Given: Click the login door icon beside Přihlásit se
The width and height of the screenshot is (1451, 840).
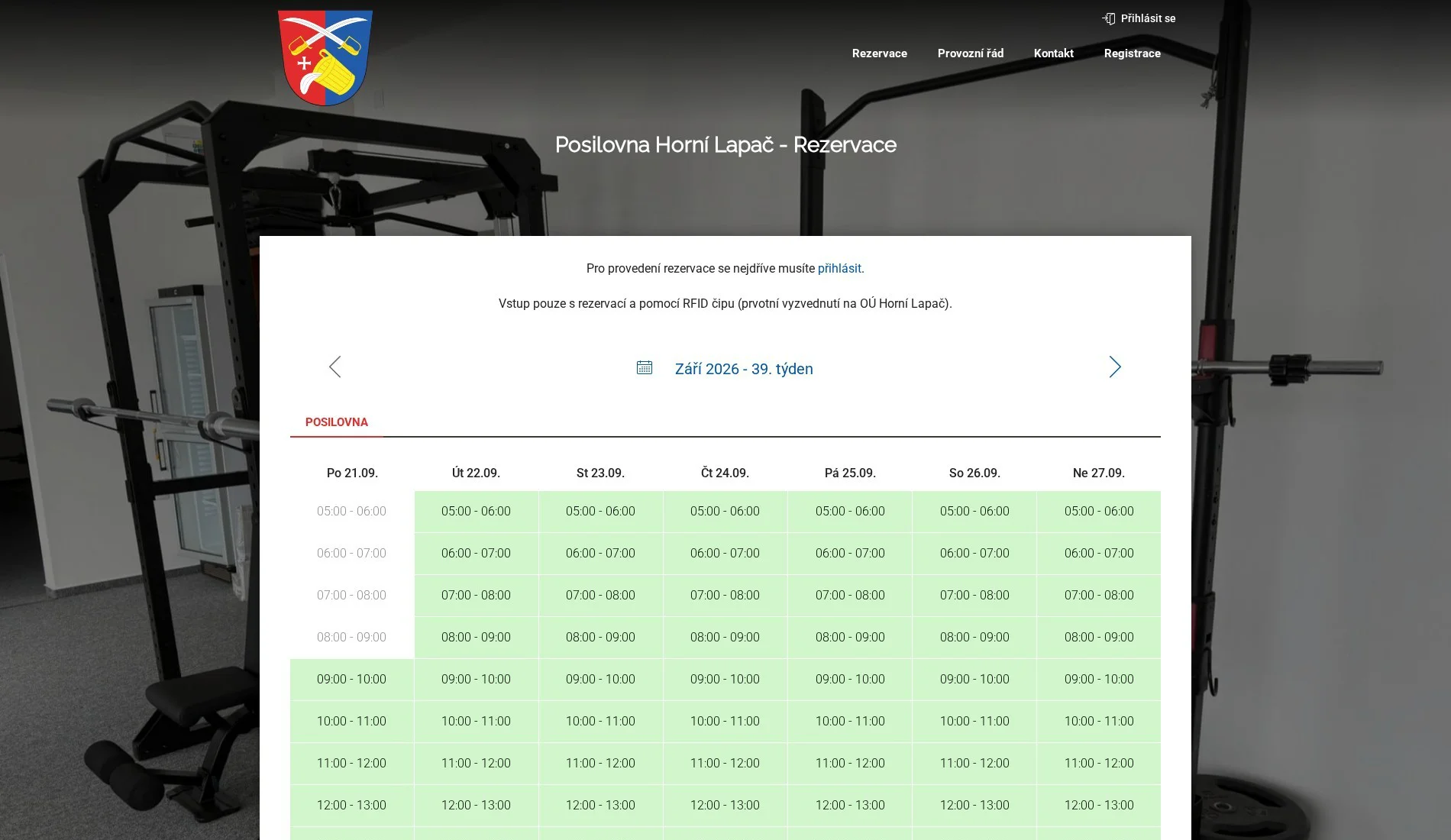Looking at the screenshot, I should click(x=1109, y=18).
